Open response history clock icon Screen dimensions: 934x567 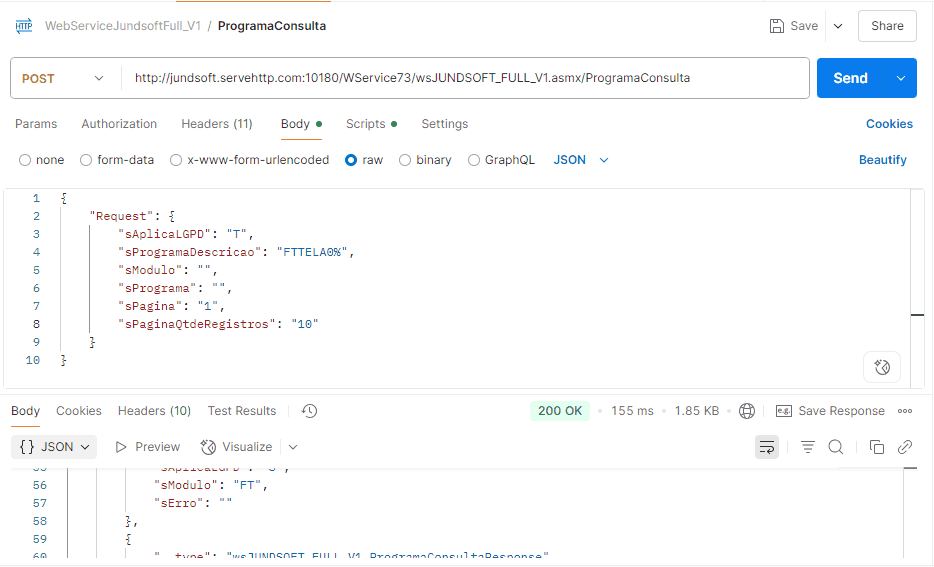[x=310, y=411]
